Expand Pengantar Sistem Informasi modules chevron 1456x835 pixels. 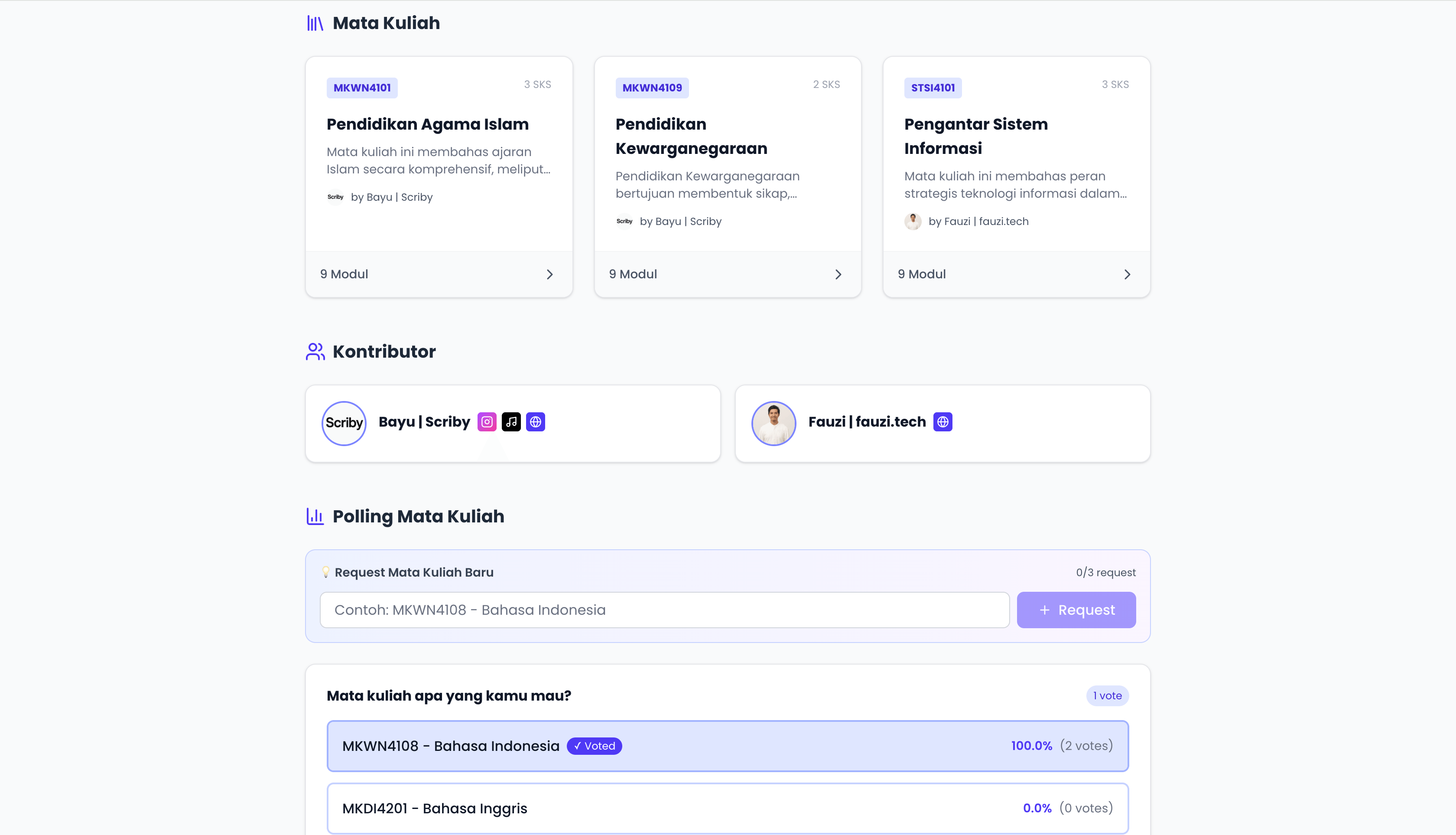point(1127,274)
